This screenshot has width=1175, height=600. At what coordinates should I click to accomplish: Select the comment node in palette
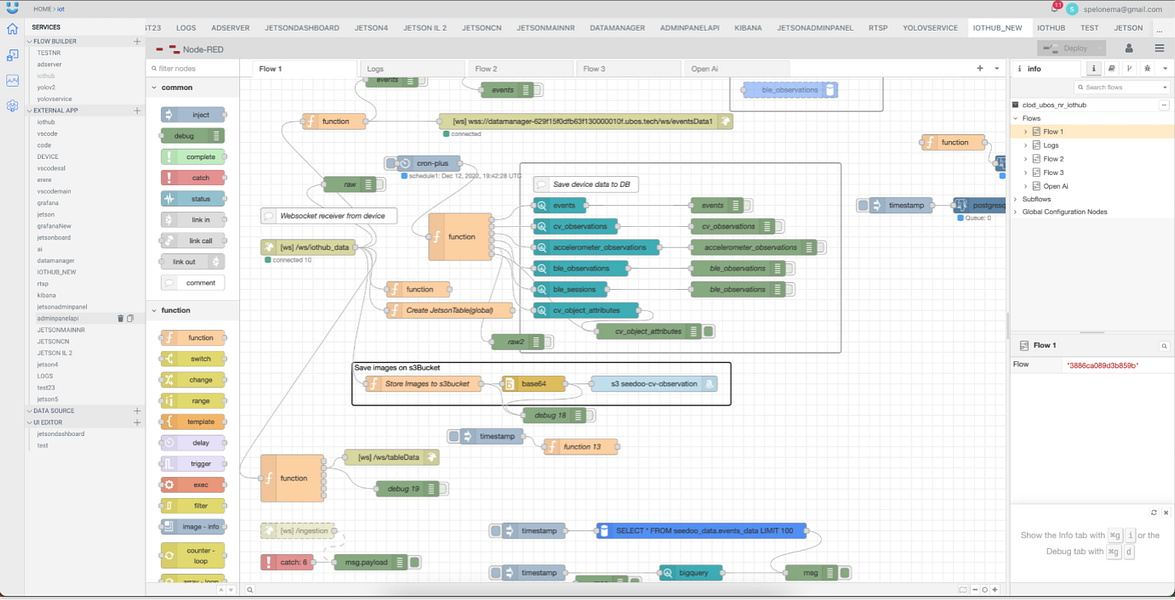[x=193, y=283]
